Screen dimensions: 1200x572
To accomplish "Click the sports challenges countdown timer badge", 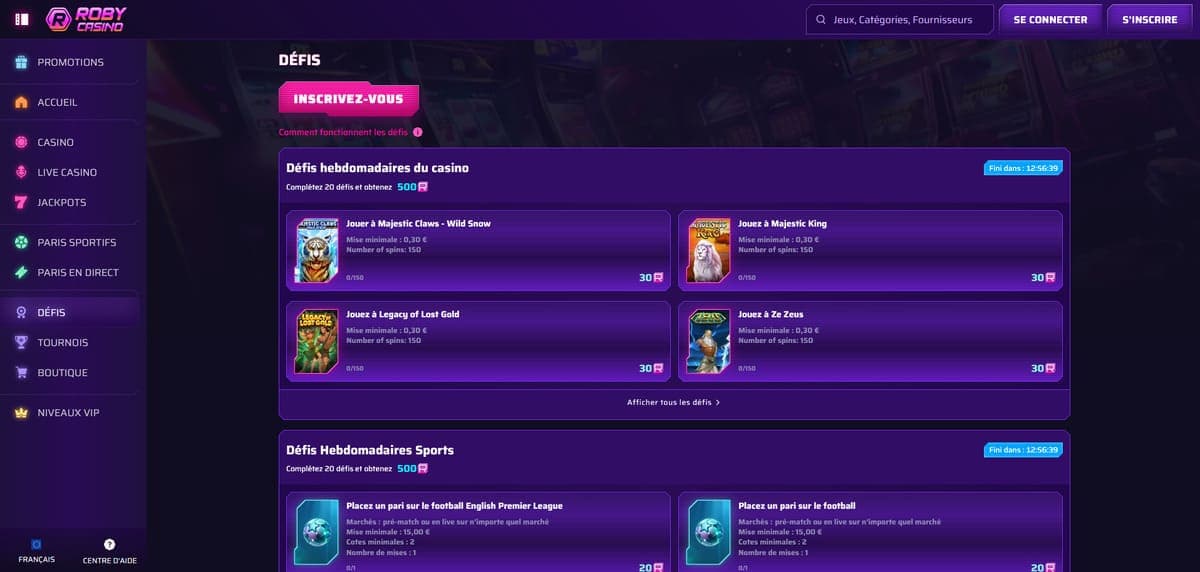I will point(1023,450).
